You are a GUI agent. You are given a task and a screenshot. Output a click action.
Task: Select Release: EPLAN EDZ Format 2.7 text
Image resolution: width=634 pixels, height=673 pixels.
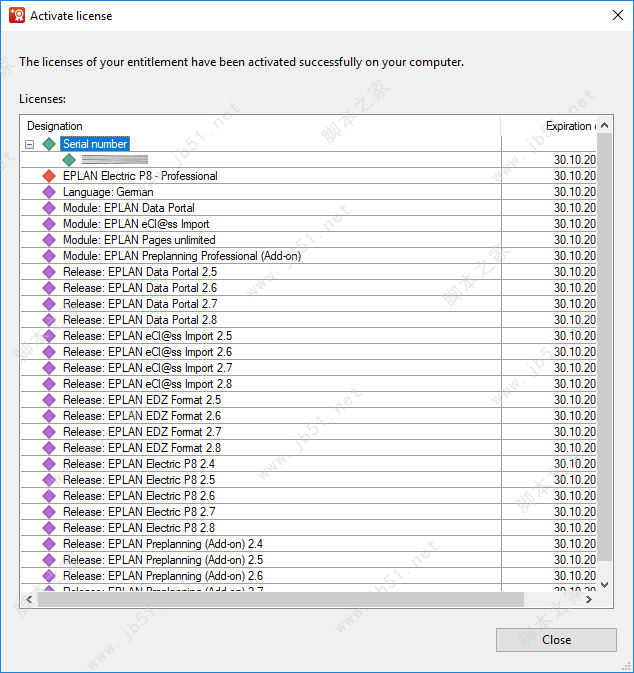click(142, 432)
